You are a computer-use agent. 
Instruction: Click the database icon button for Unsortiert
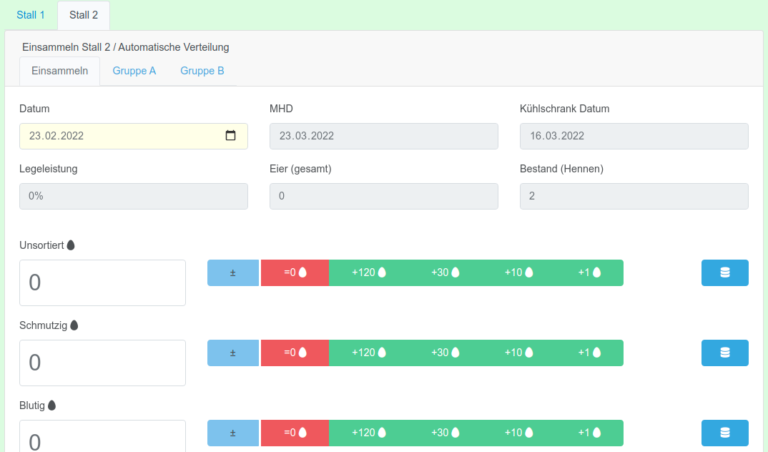(725, 273)
